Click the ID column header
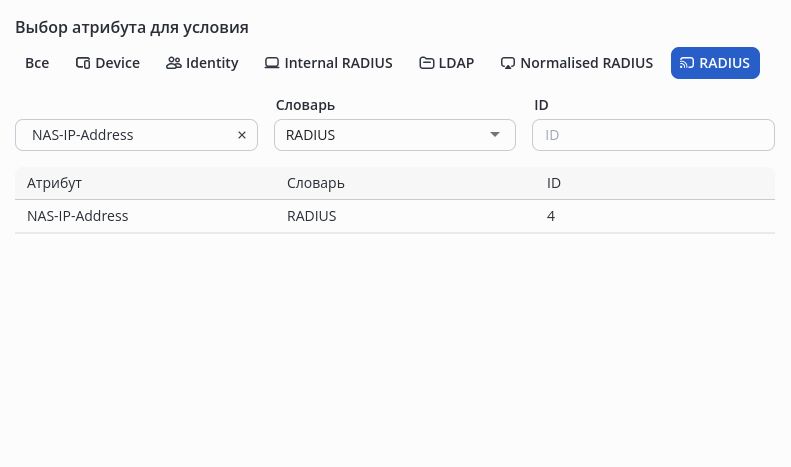The width and height of the screenshot is (791, 467). [554, 184]
